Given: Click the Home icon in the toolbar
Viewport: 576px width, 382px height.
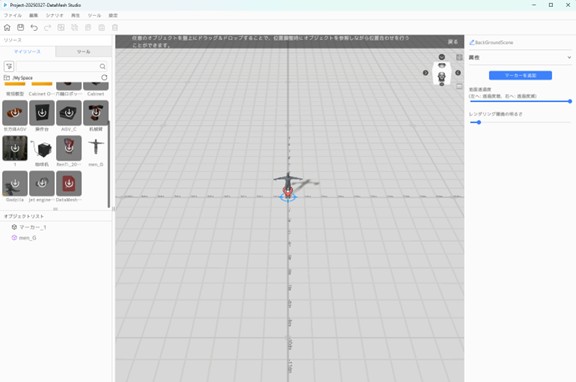Looking at the screenshot, I should click(x=7, y=28).
